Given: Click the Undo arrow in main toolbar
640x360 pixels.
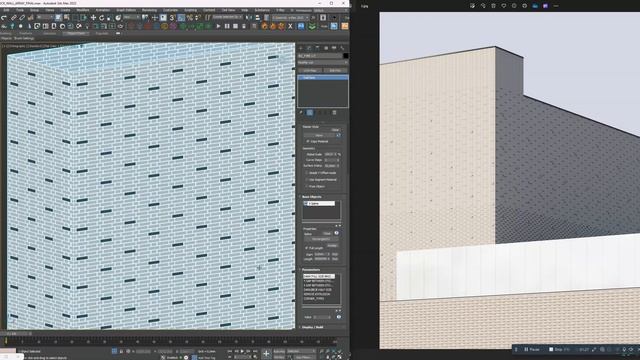Looking at the screenshot, I should coord(4,18).
